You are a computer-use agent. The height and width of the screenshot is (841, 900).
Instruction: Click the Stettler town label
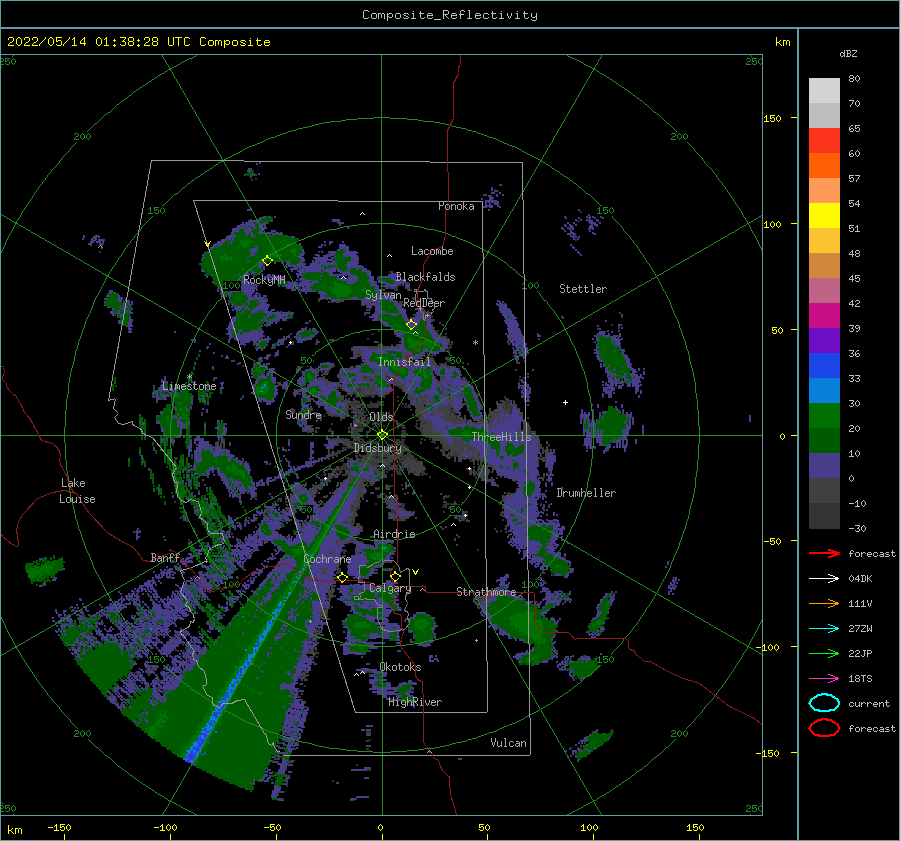pos(583,289)
